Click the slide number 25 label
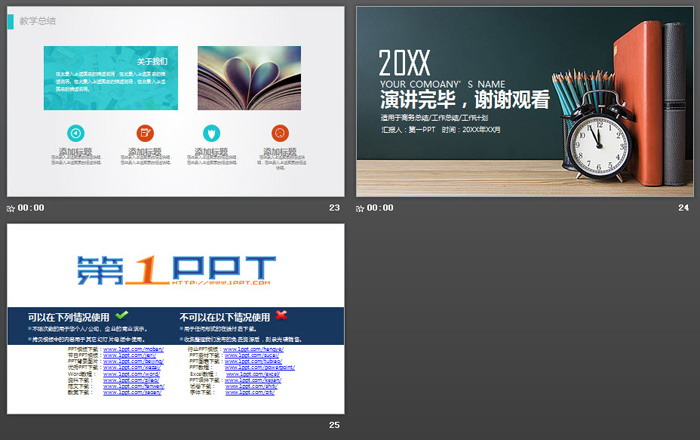The image size is (700, 440). (334, 425)
